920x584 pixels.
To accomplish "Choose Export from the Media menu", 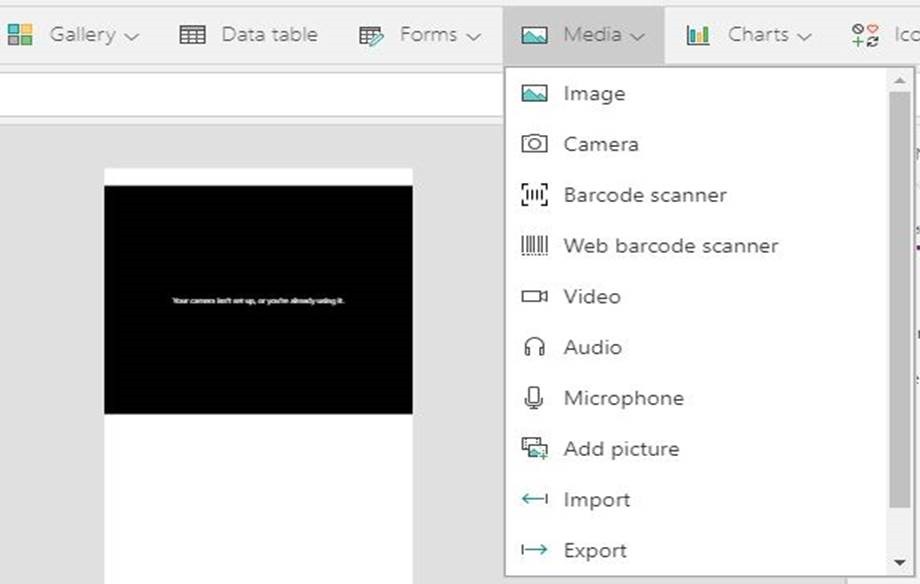I will click(x=595, y=551).
